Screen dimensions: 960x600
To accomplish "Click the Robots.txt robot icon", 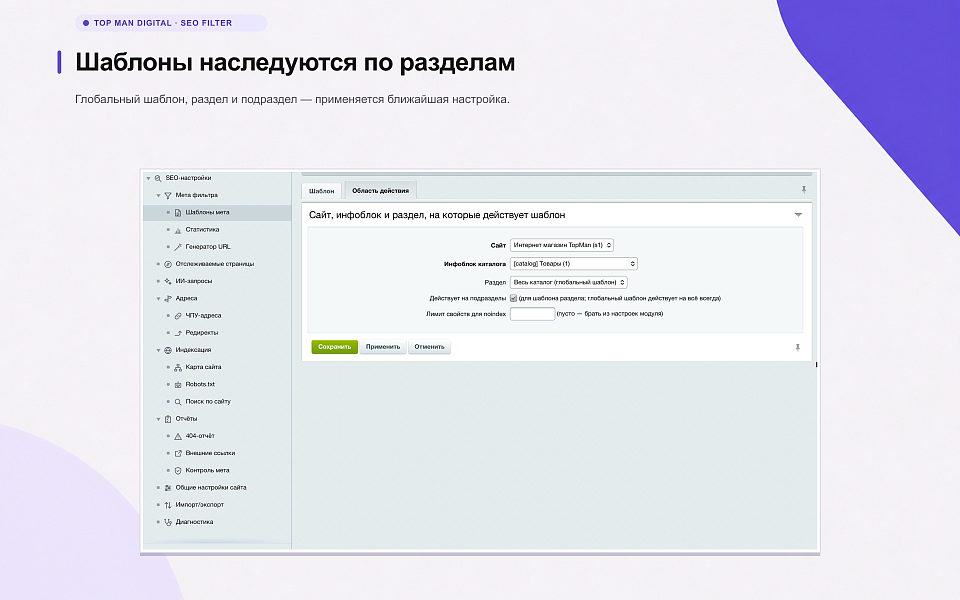I will [x=178, y=384].
